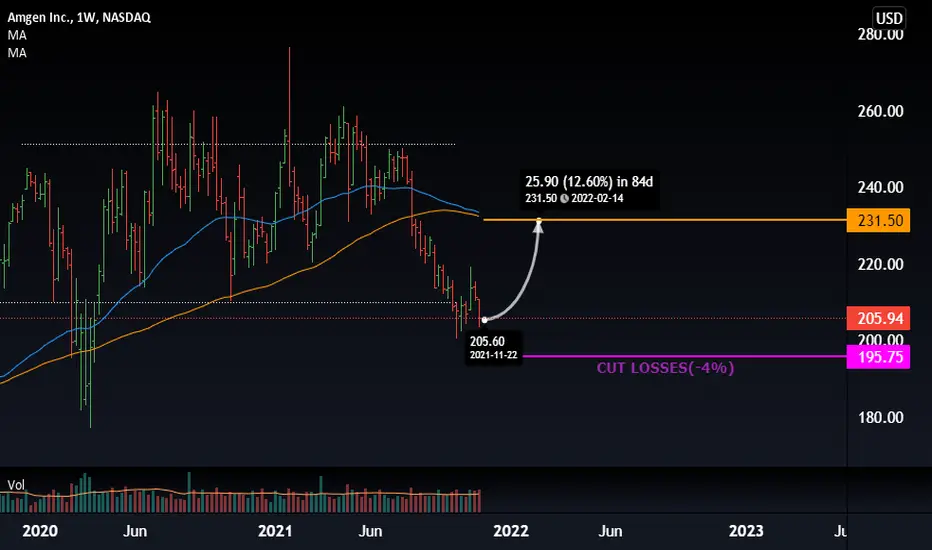Click the 260.00 price axis label
Screen dimensions: 932x550
point(880,111)
